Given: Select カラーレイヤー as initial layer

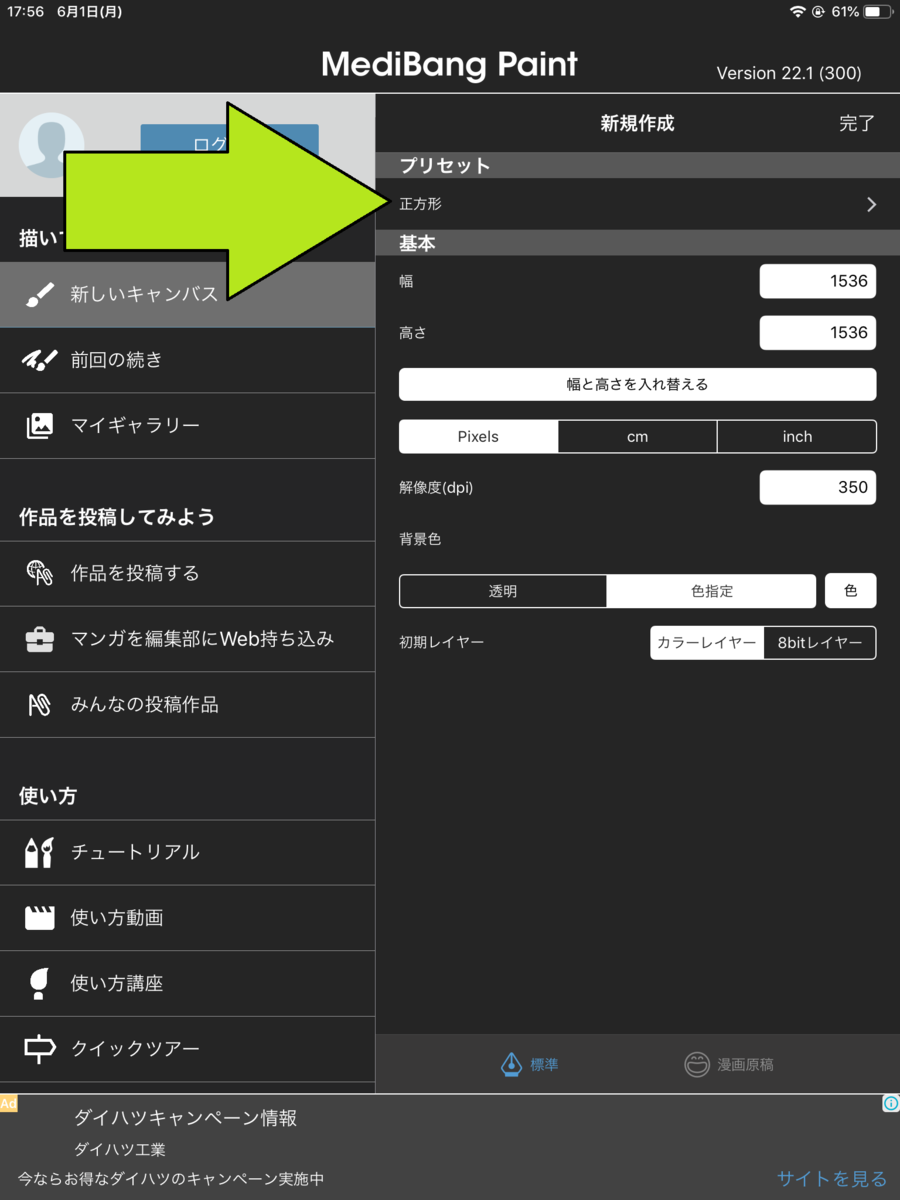Looking at the screenshot, I should (707, 643).
